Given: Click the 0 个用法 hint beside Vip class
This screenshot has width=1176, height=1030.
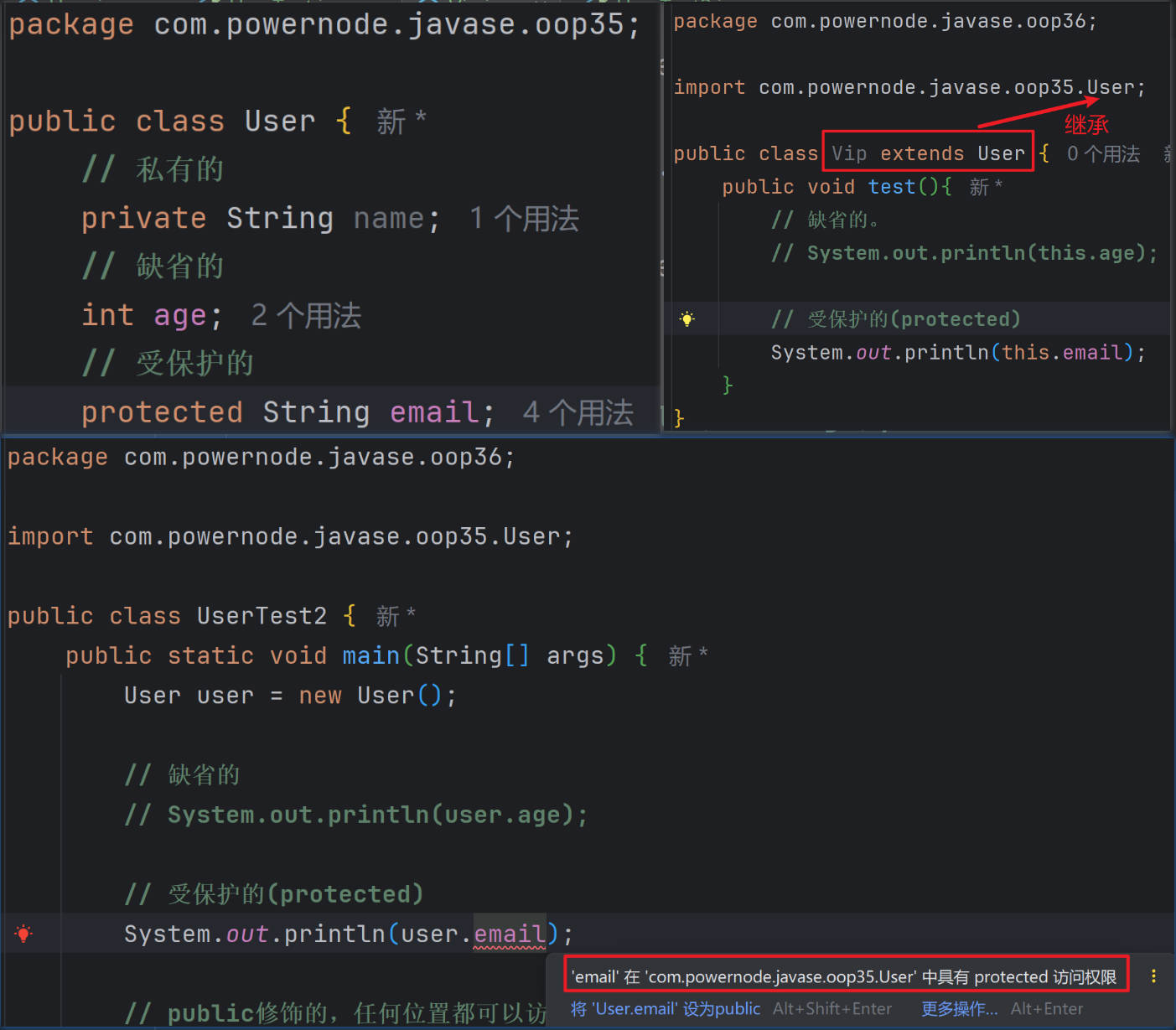Looking at the screenshot, I should point(1103,154).
